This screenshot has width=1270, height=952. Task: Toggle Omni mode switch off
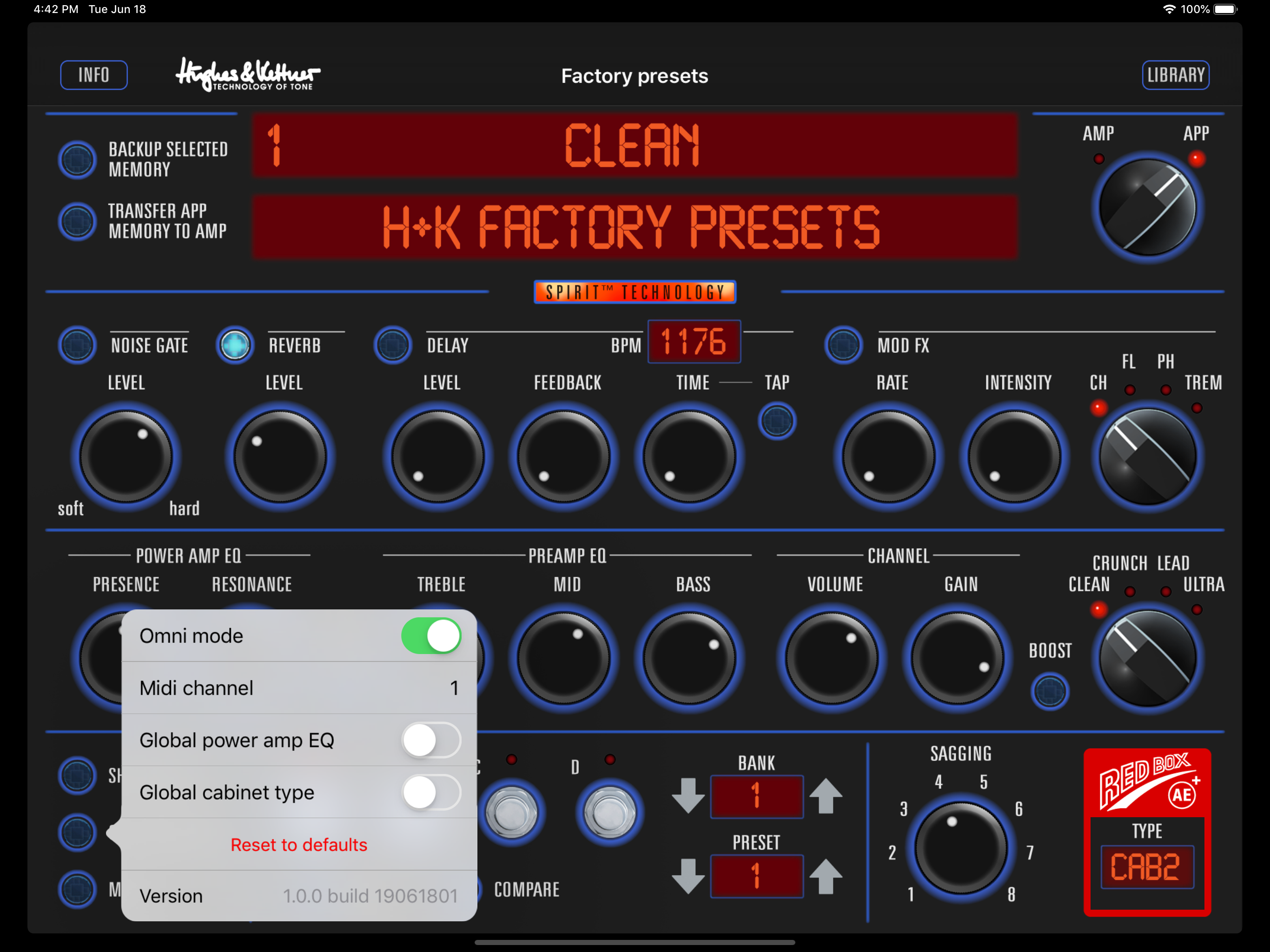coord(431,635)
